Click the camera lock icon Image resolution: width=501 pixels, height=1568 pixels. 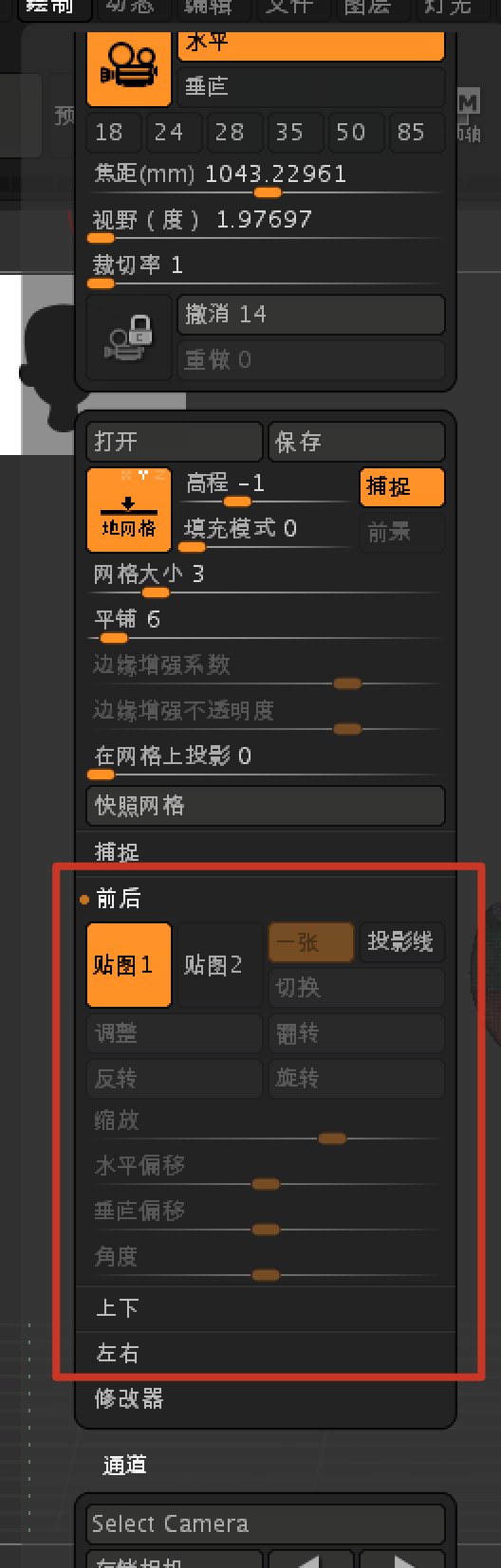coord(129,338)
